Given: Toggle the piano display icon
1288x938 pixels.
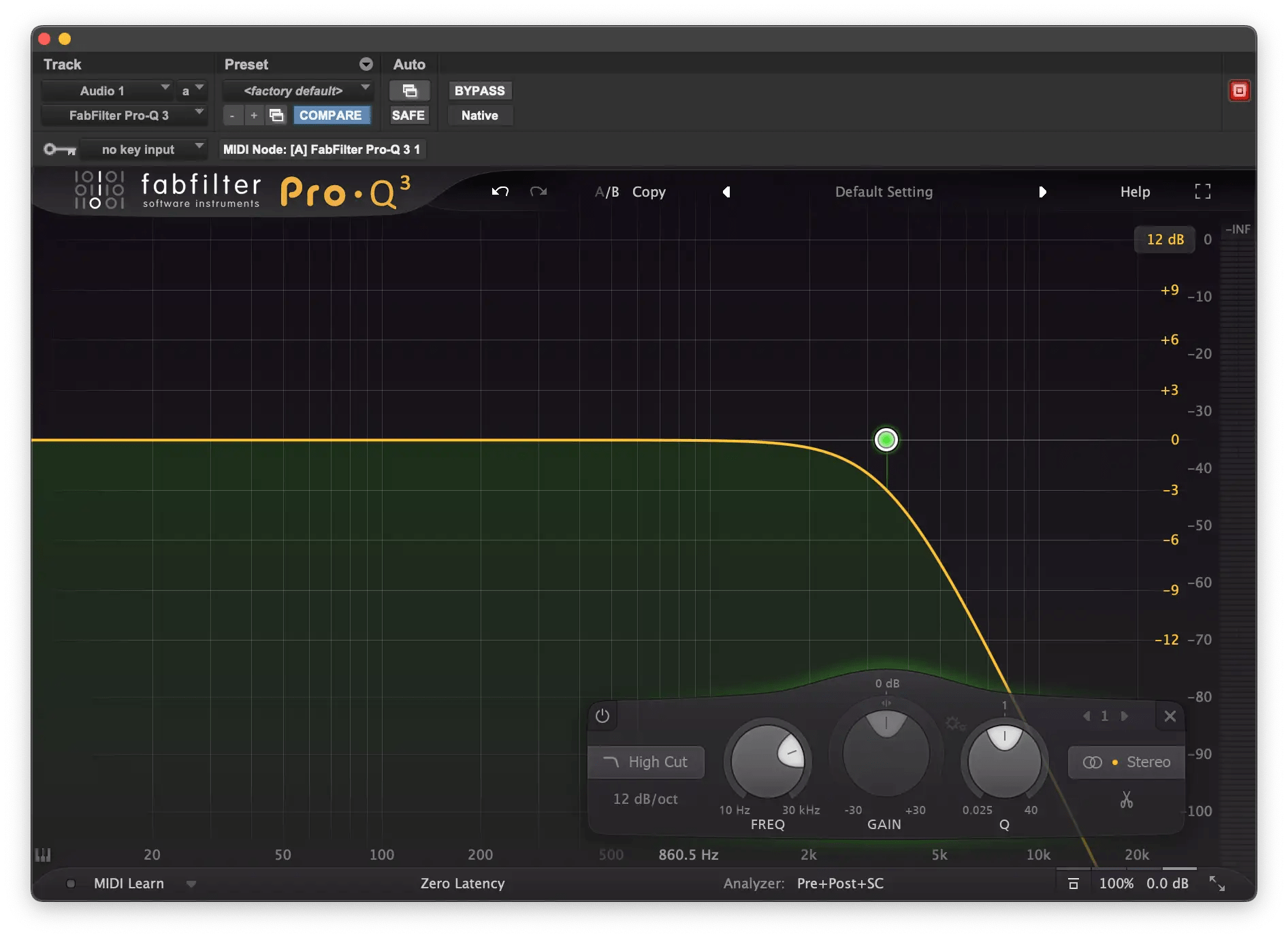Looking at the screenshot, I should pos(43,855).
